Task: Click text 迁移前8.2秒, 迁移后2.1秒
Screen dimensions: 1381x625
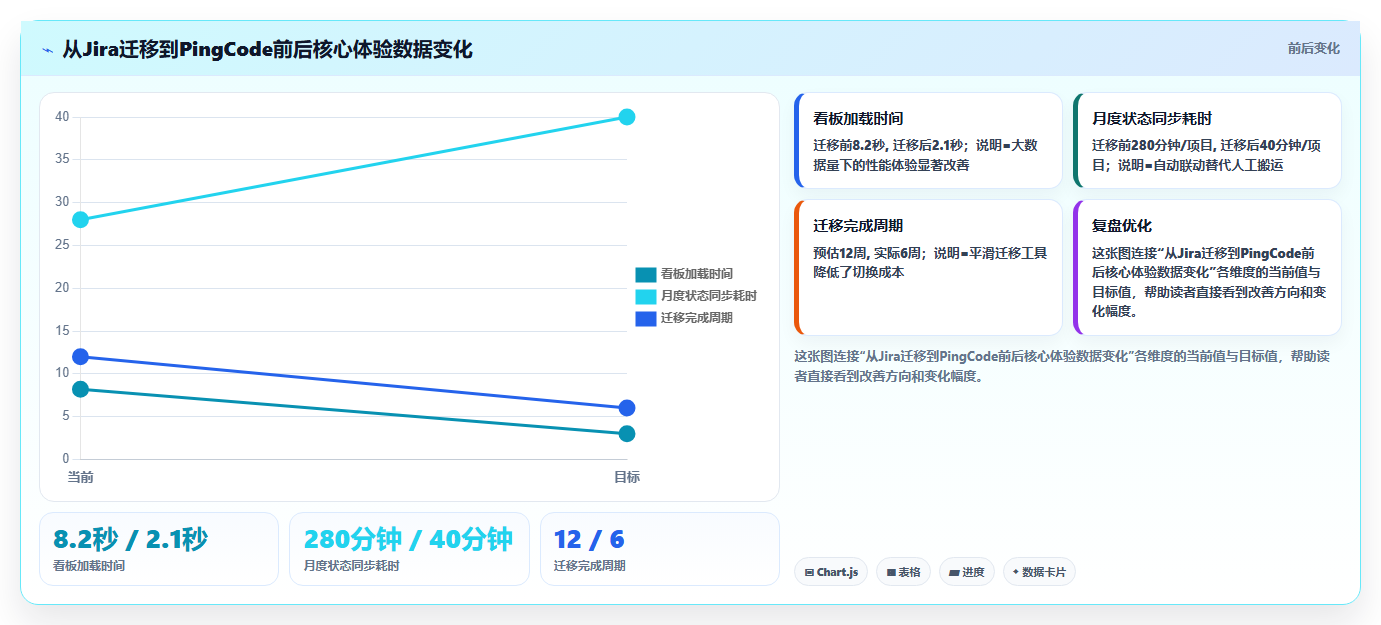Action: [889, 145]
